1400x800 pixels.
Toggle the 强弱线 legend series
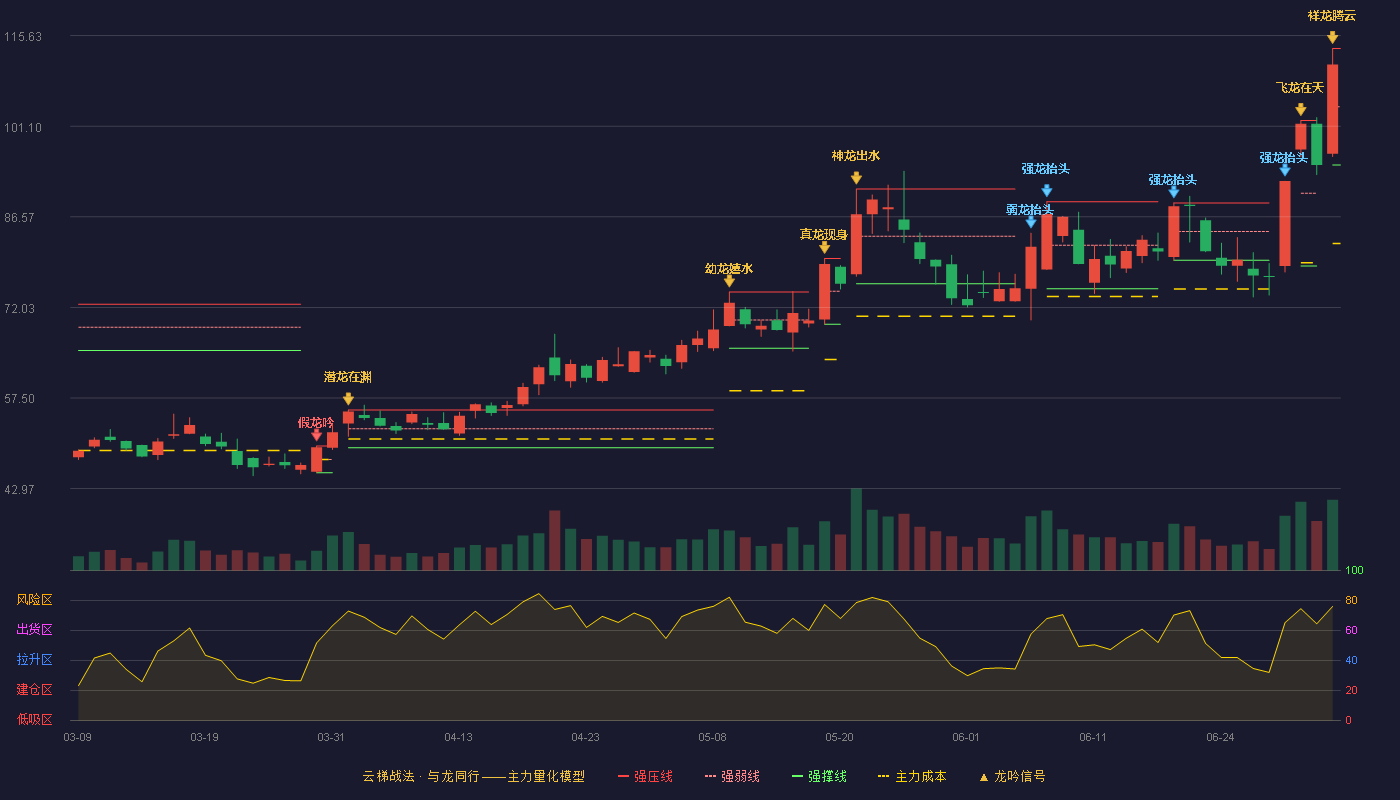[x=732, y=776]
